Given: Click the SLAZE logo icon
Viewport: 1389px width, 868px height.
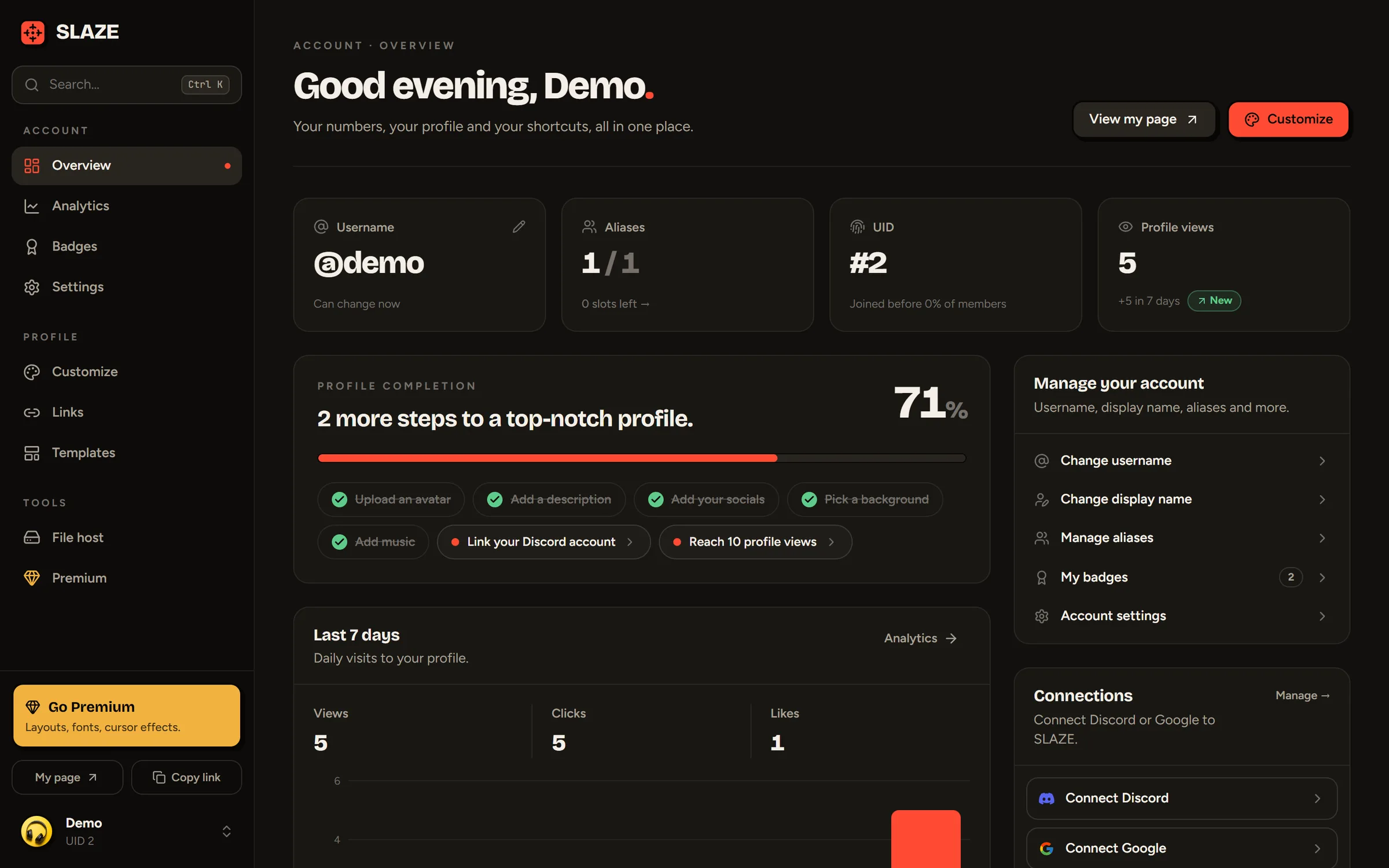Looking at the screenshot, I should (x=33, y=32).
